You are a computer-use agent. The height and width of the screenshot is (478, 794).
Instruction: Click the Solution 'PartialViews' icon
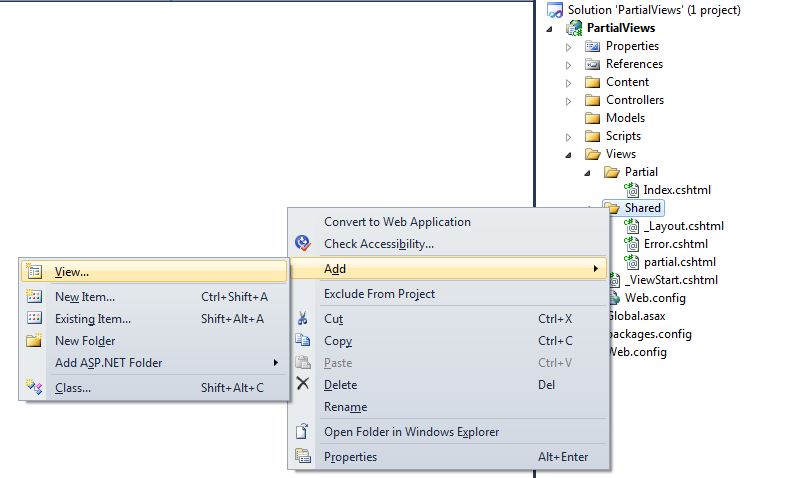tap(555, 10)
